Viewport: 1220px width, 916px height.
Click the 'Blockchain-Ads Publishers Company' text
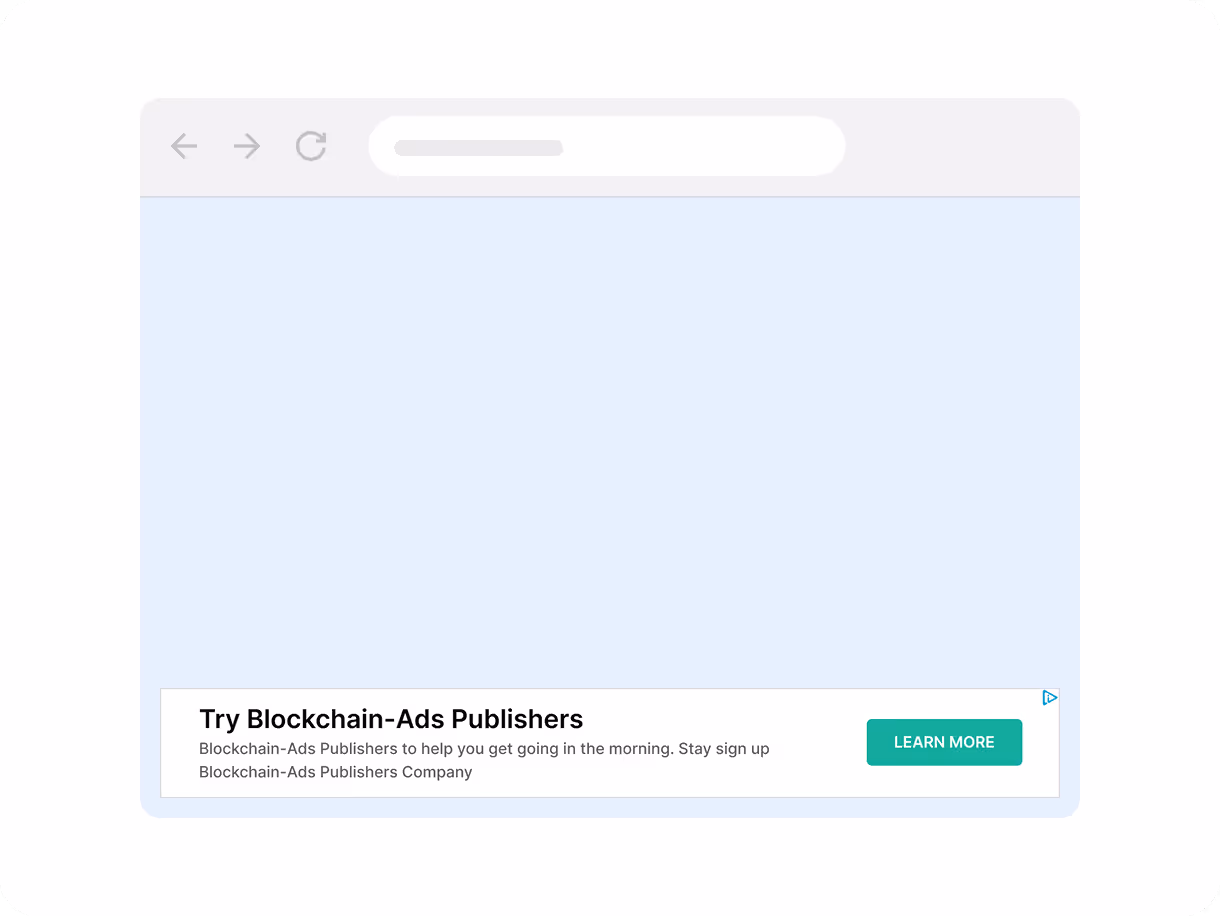click(x=335, y=772)
